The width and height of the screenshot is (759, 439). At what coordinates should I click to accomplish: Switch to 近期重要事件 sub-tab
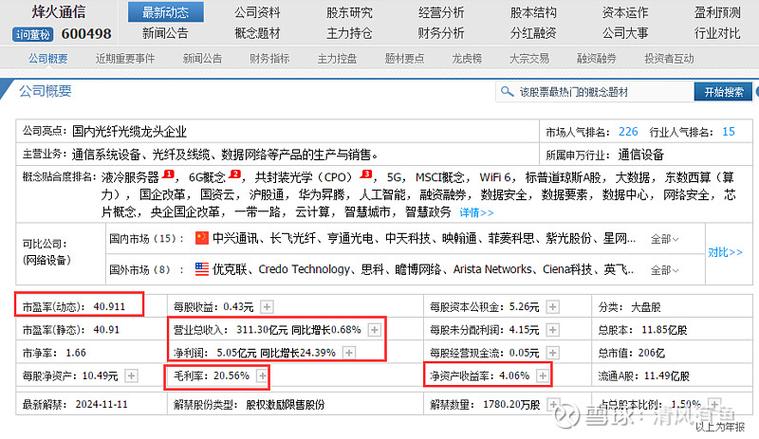click(125, 59)
